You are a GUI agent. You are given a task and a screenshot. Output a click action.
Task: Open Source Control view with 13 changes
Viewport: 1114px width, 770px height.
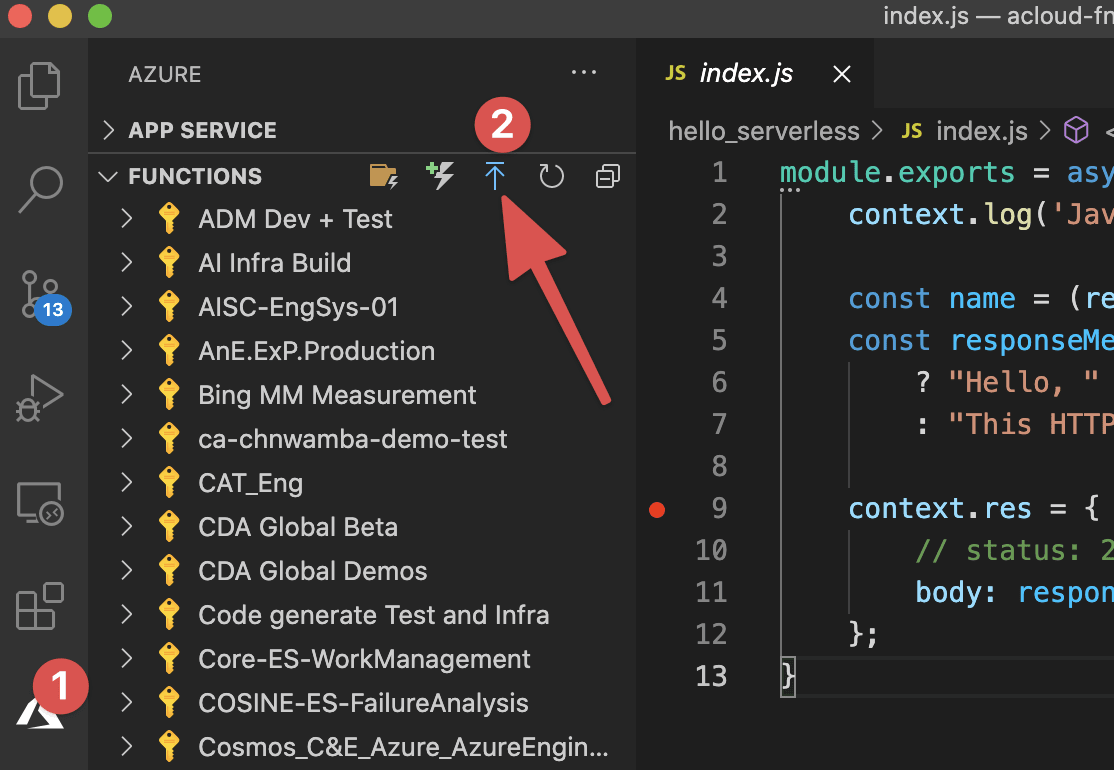coord(44,296)
